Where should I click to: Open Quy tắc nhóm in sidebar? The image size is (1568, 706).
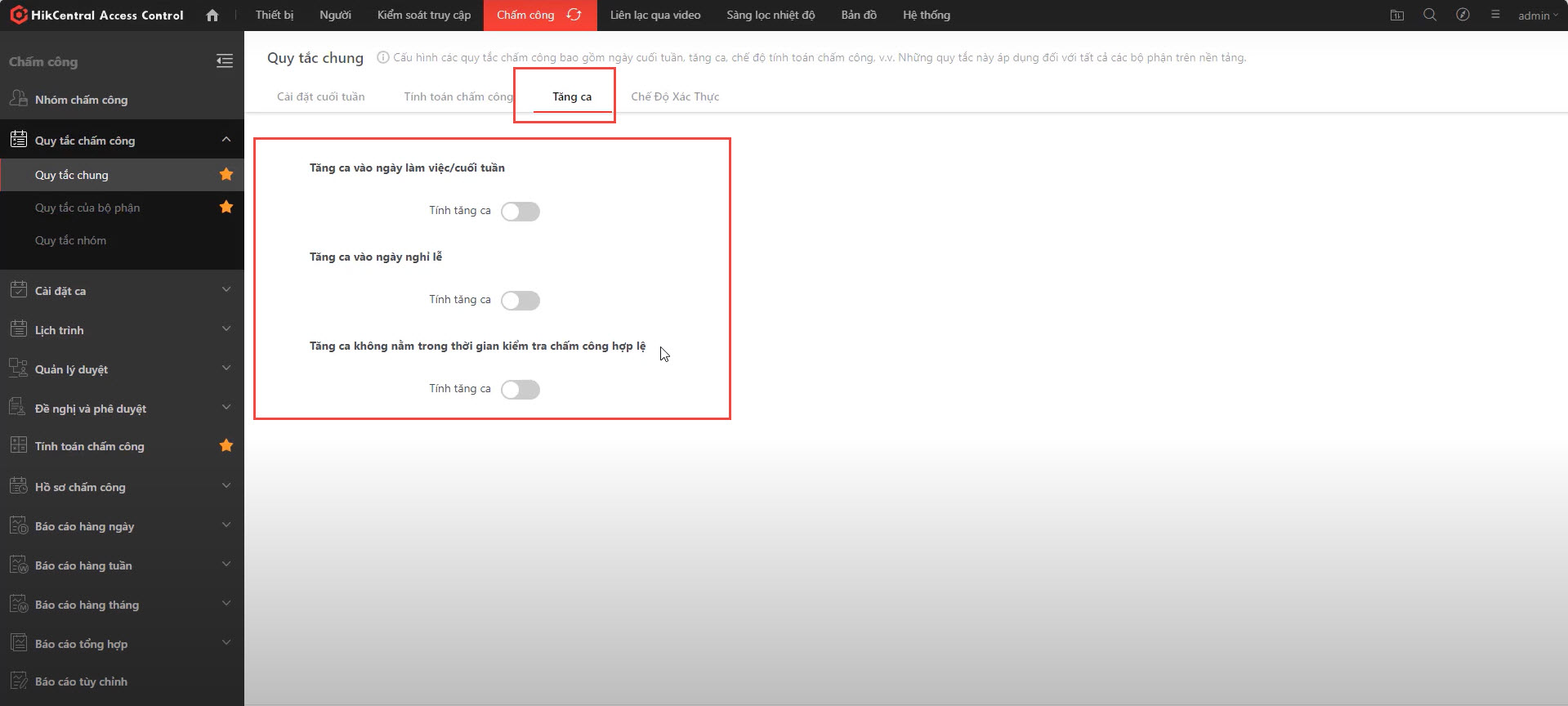(70, 240)
